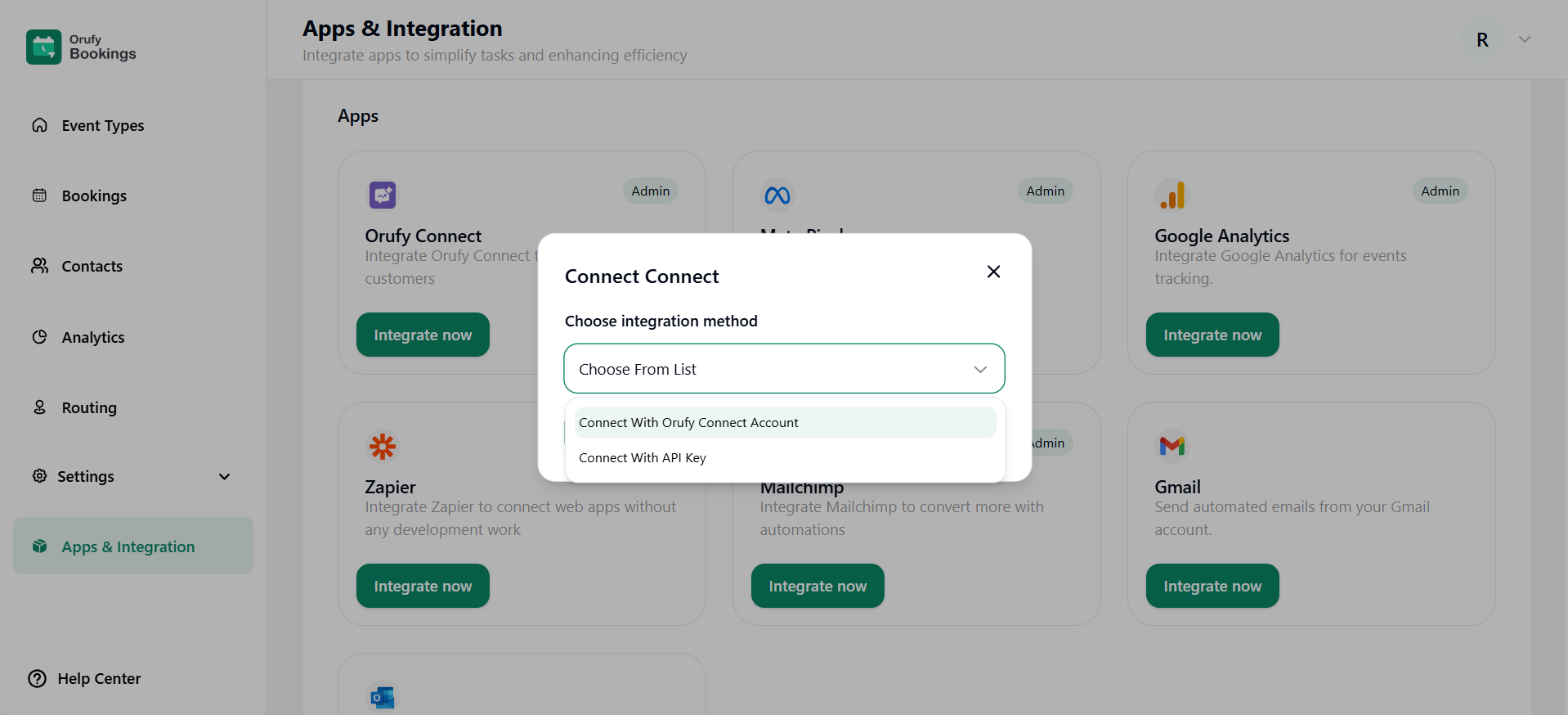Click the Google Analytics app icon

click(1172, 195)
